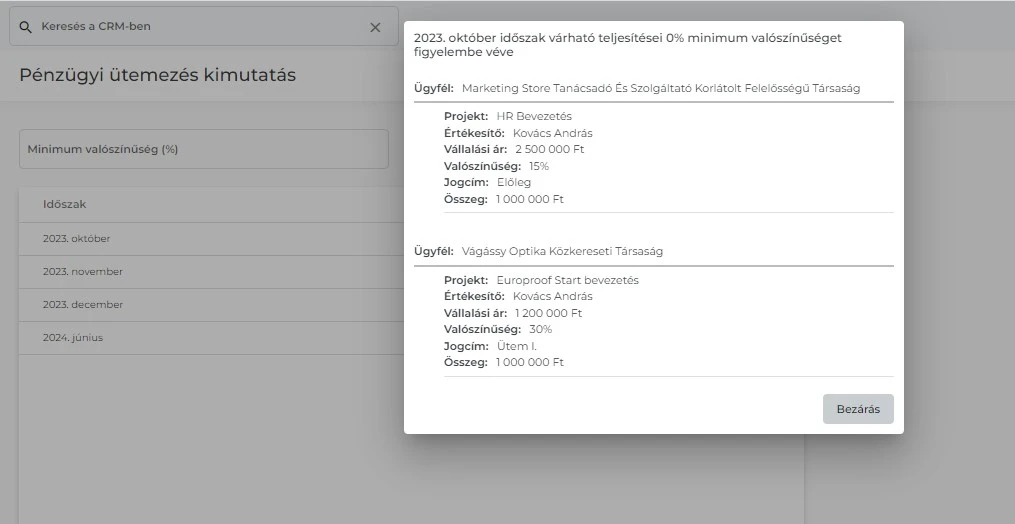Choose the 2023. december period row
This screenshot has height=524, width=1015.
(82, 305)
